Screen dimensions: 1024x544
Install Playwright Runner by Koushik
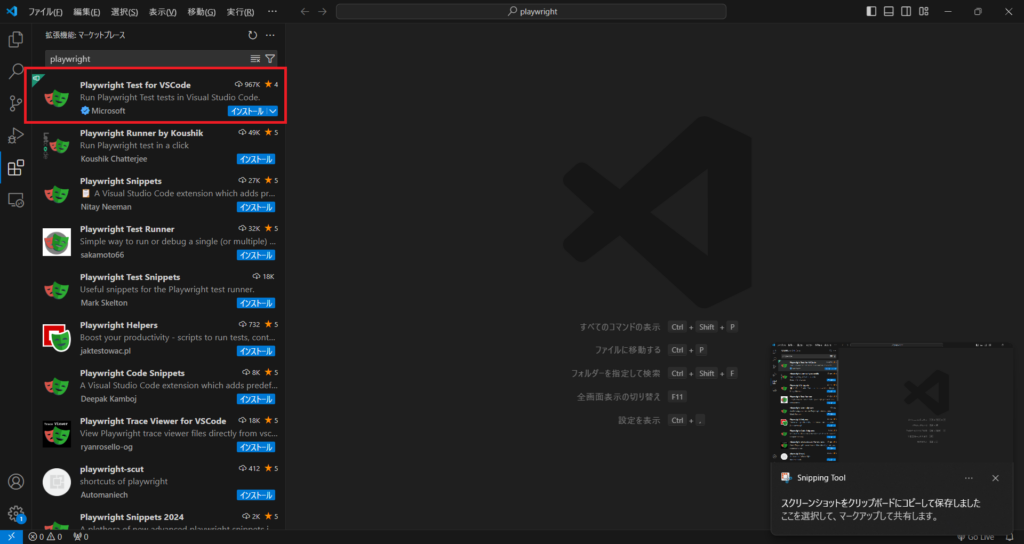click(x=255, y=159)
